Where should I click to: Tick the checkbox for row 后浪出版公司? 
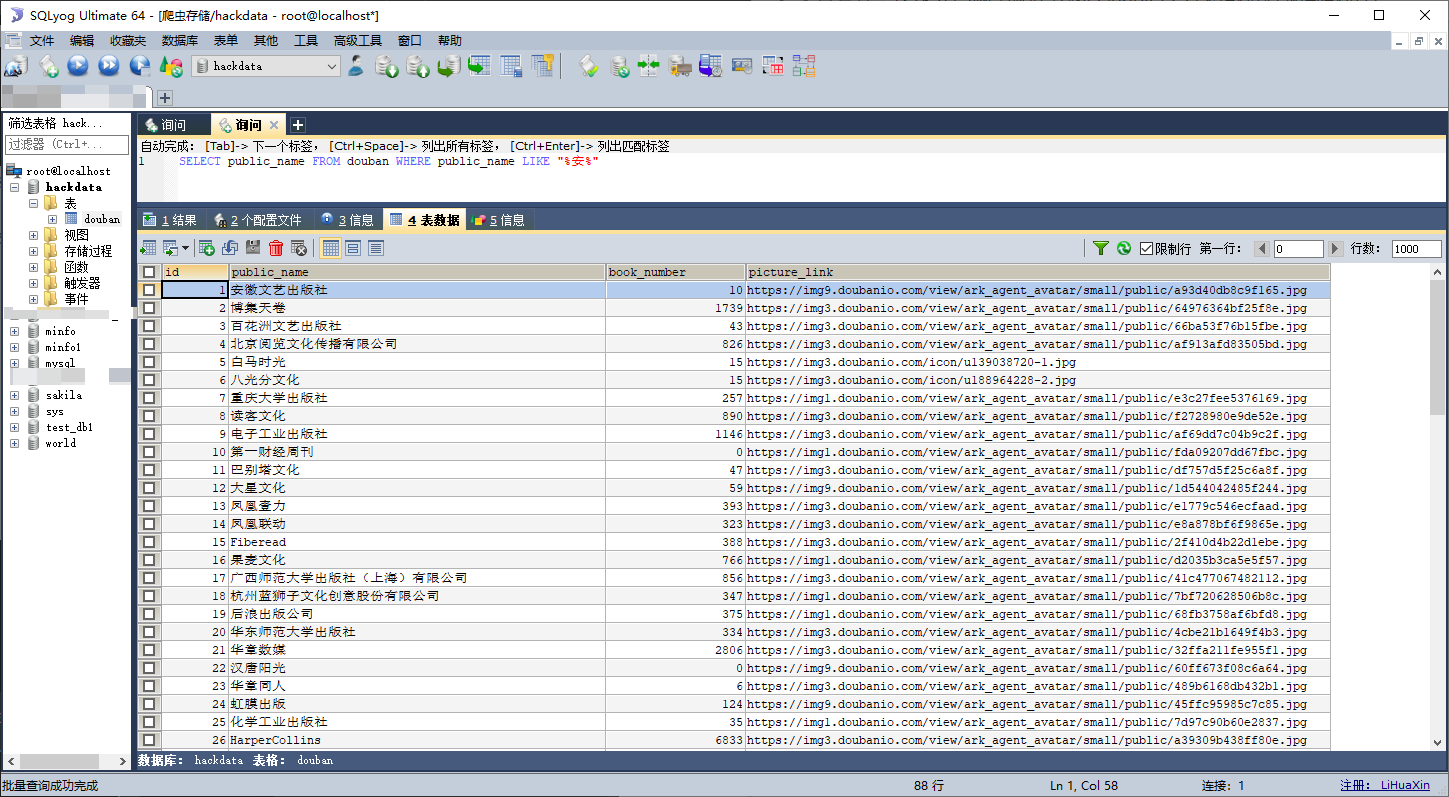click(x=149, y=614)
